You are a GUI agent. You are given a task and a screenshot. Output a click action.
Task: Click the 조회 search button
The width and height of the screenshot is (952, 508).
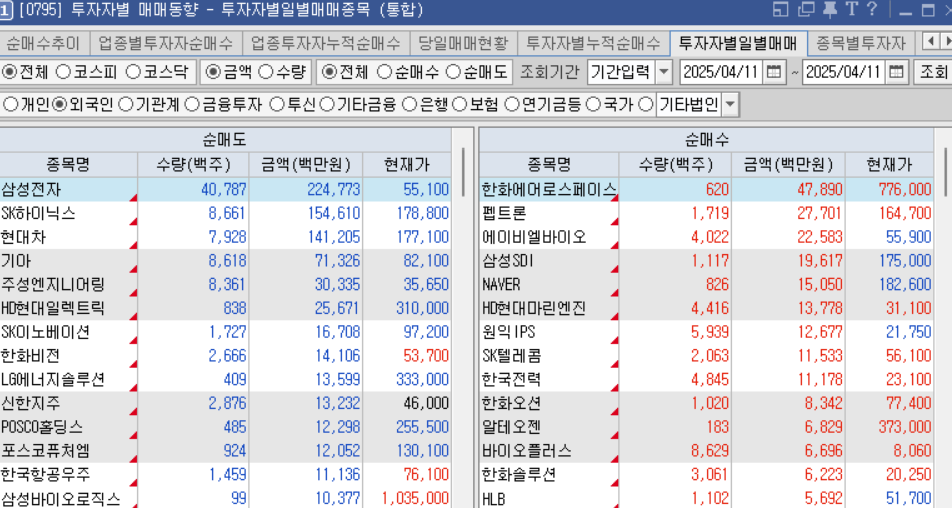[x=933, y=72]
